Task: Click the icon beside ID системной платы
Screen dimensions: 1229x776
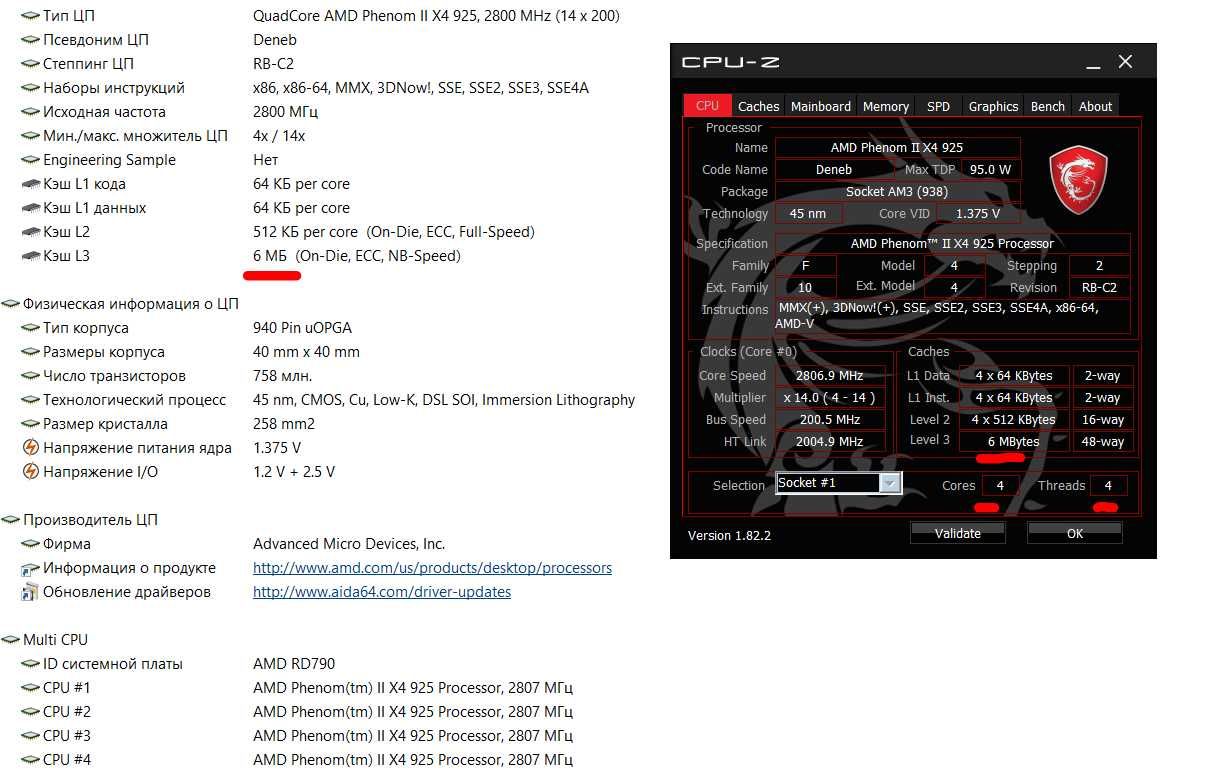Action: [x=30, y=664]
